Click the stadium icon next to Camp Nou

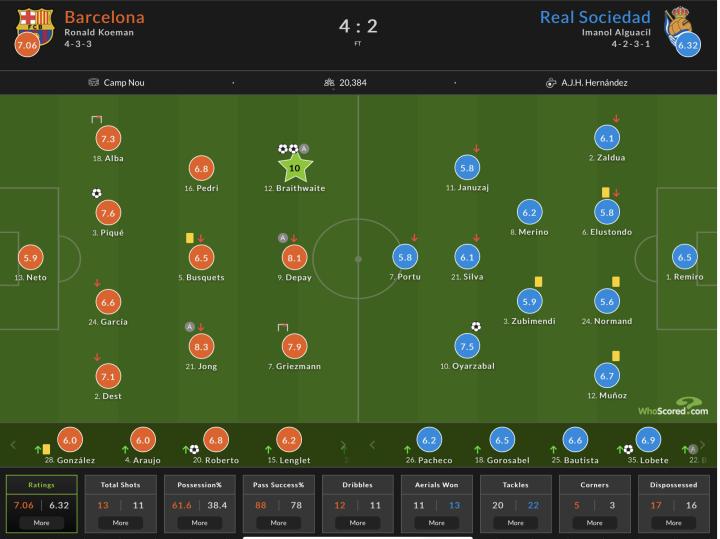pyautogui.click(x=94, y=83)
